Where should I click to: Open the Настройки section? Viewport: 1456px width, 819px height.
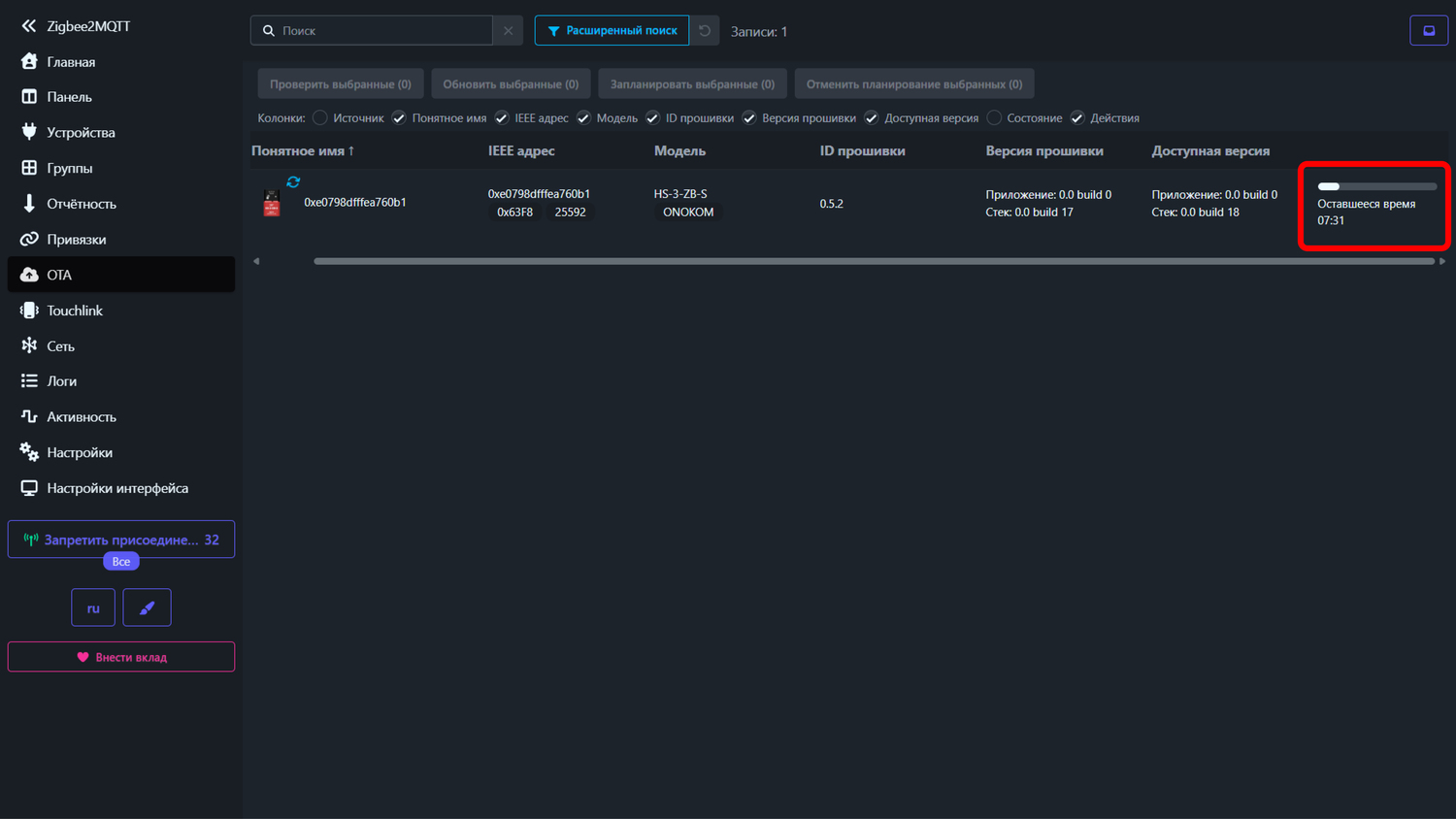point(80,453)
